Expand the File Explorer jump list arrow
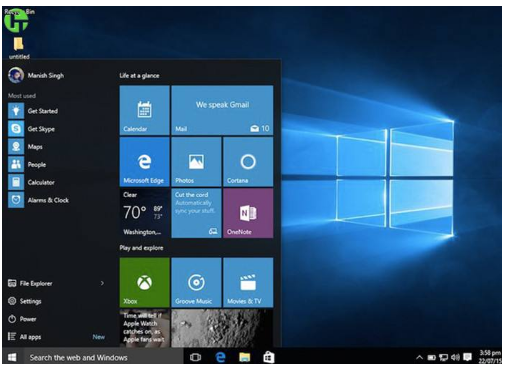Viewport: 508px width, 370px height. (x=102, y=283)
